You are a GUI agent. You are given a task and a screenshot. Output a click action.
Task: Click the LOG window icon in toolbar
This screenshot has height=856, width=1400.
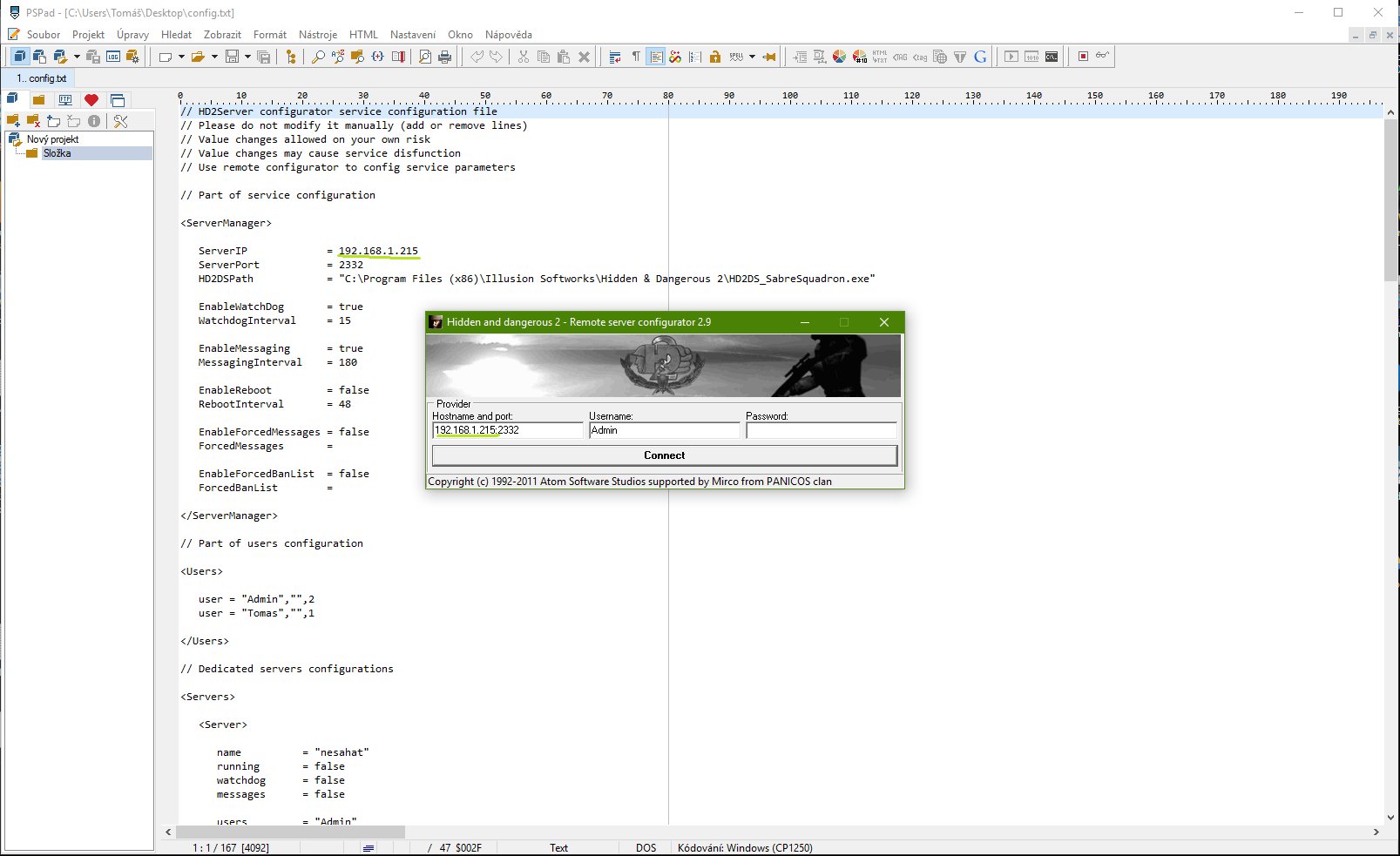[x=113, y=57]
